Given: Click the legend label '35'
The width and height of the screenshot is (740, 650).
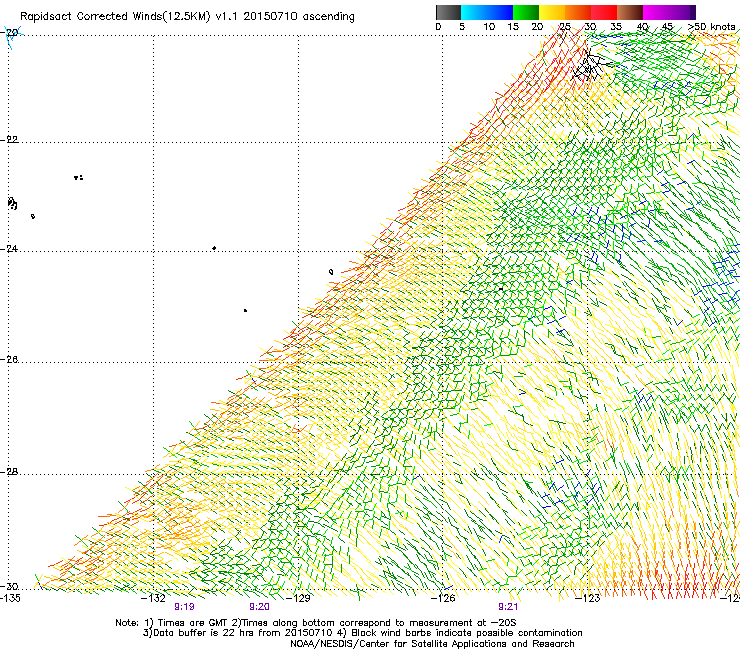Looking at the screenshot, I should click(x=616, y=27).
